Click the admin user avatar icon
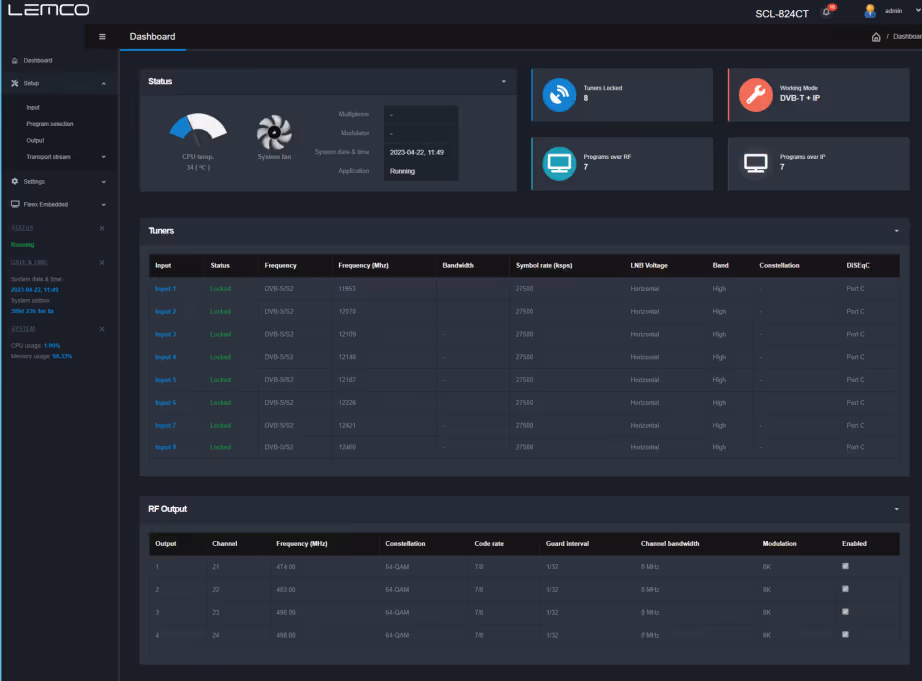Image resolution: width=922 pixels, height=681 pixels. coord(870,11)
